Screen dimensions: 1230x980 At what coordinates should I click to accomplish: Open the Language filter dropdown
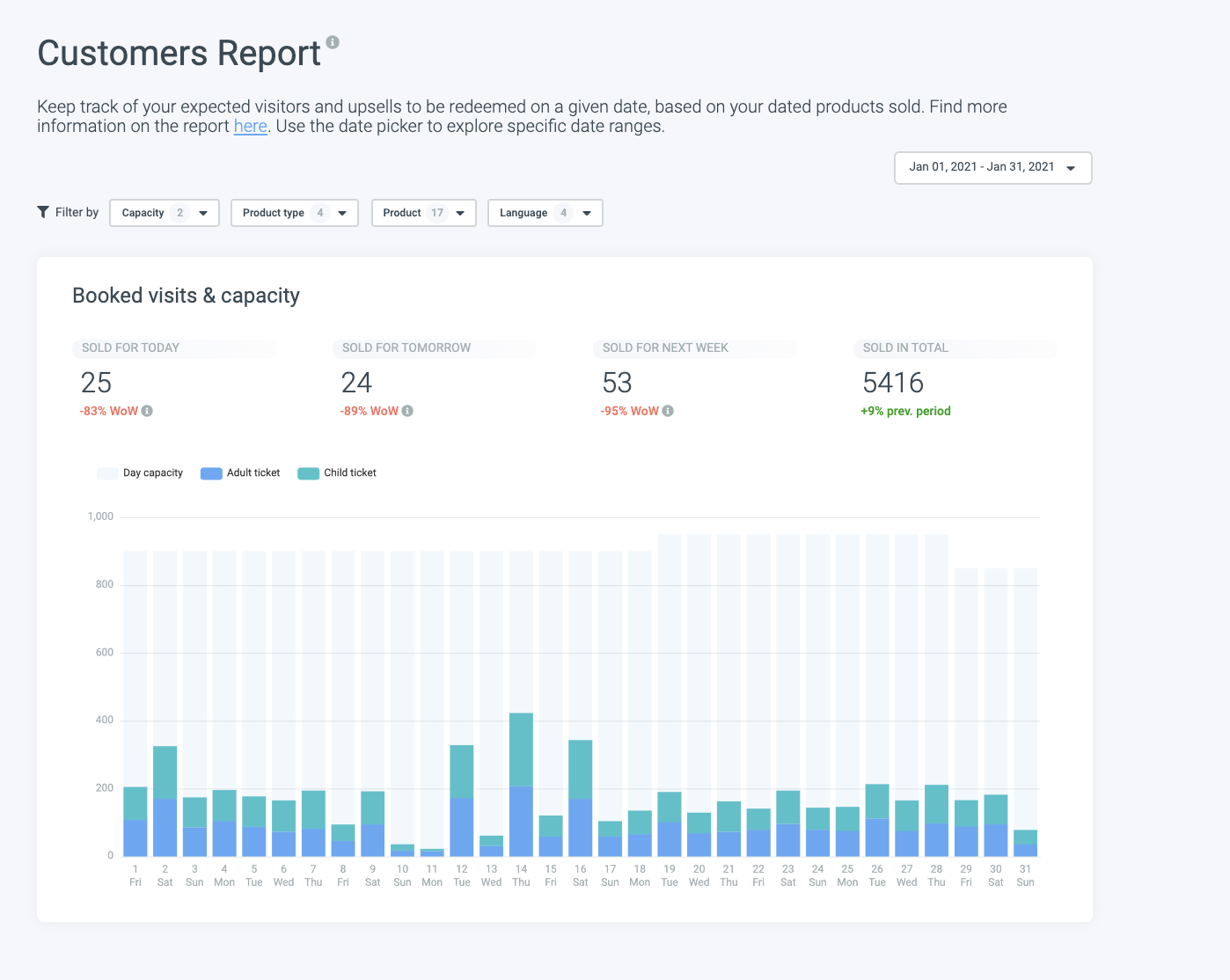[545, 213]
